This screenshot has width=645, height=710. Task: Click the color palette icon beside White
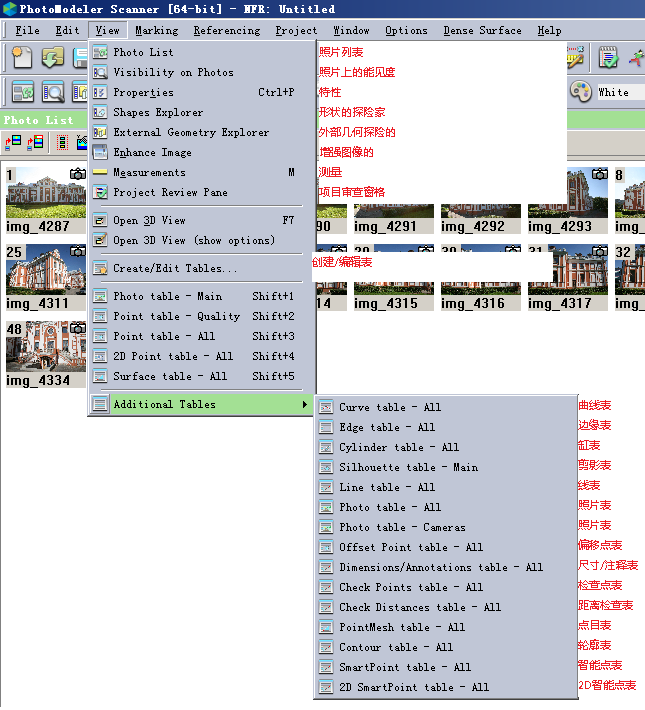coord(580,92)
